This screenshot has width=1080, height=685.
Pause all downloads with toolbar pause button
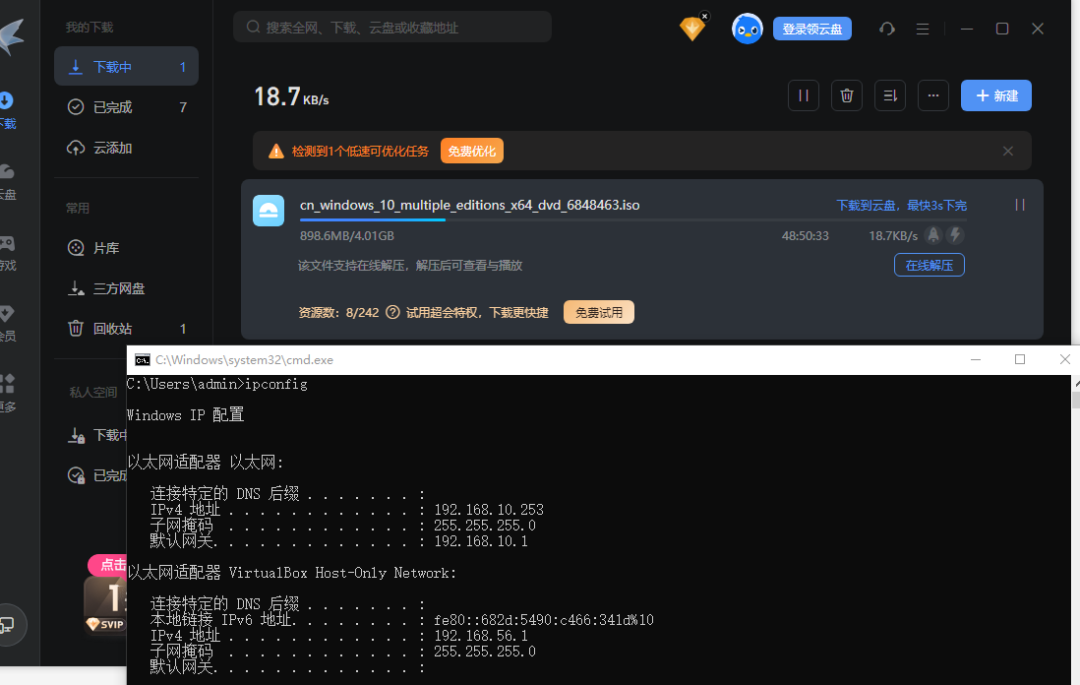tap(803, 96)
